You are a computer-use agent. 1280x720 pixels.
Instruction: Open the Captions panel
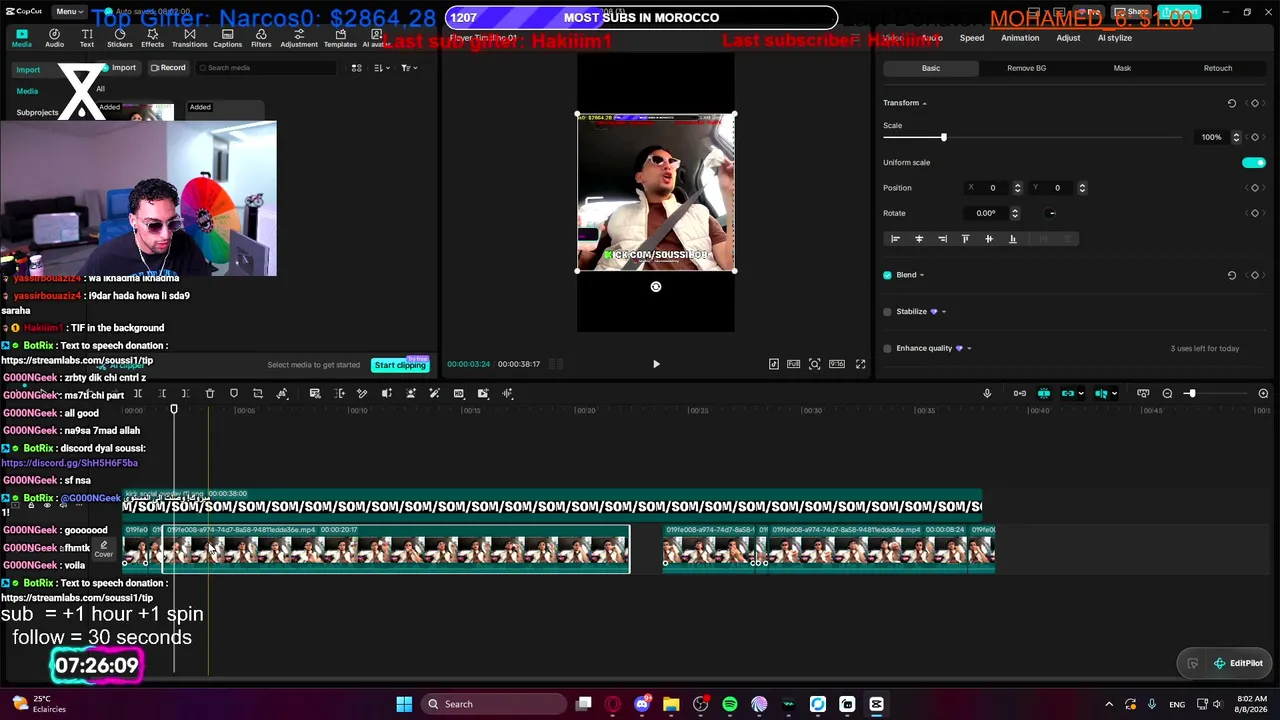coord(227,38)
